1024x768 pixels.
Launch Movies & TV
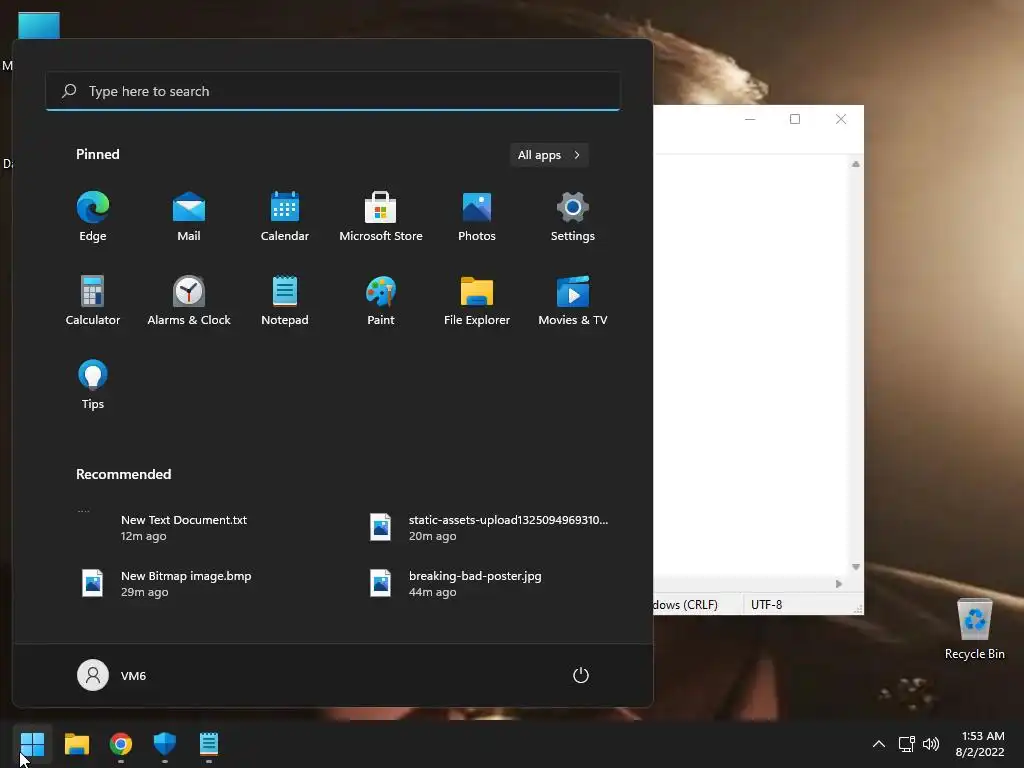[573, 300]
